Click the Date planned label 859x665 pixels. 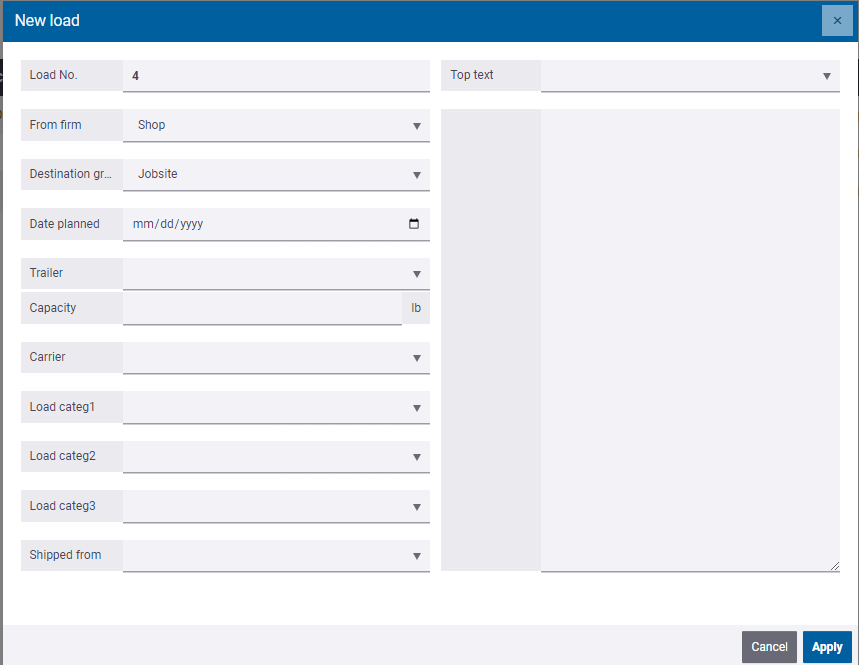(x=65, y=223)
